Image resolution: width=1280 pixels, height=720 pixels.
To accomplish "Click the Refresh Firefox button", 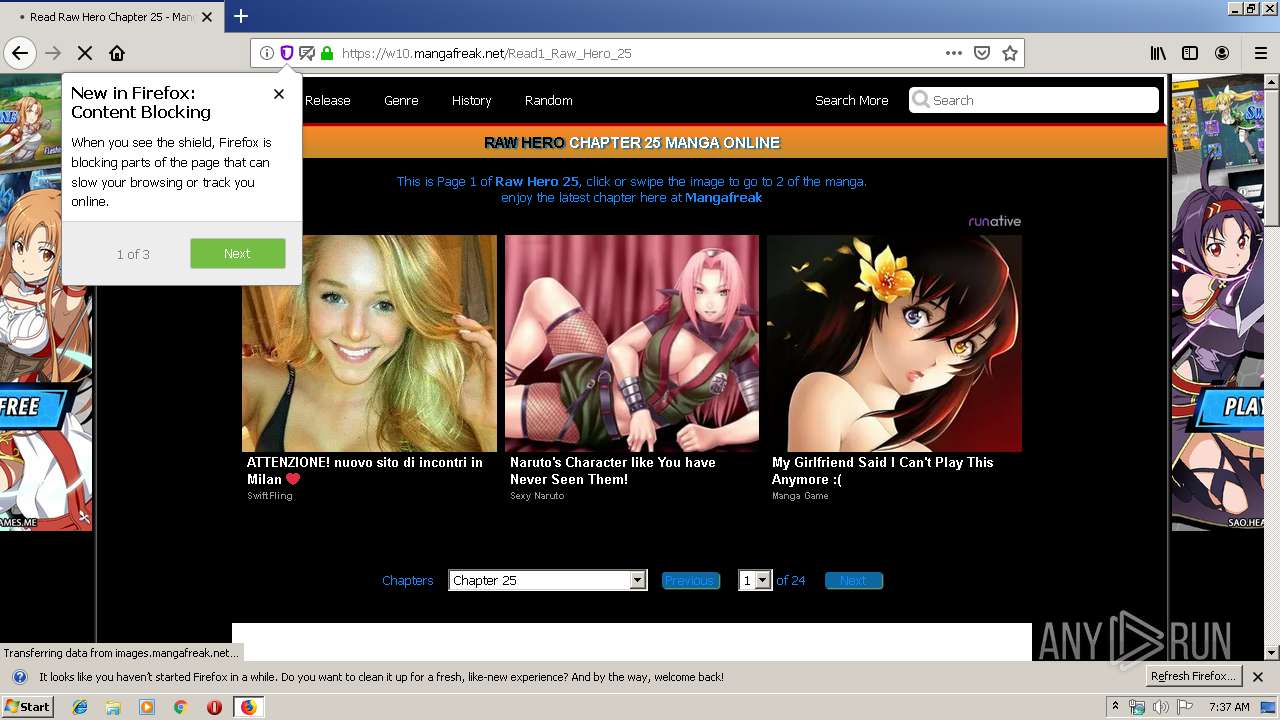I will pos(1193,676).
